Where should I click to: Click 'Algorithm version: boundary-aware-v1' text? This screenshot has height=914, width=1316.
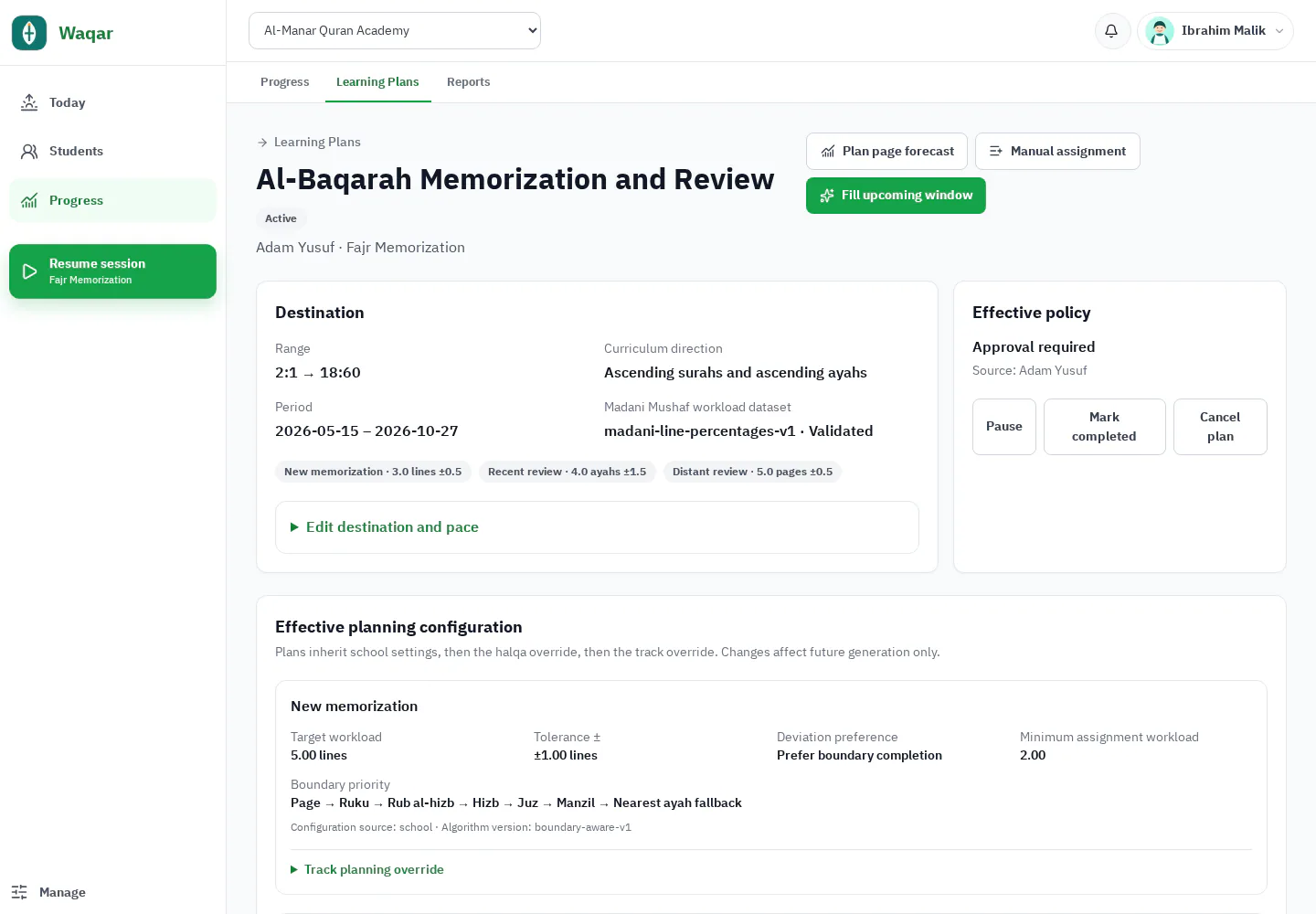536,828
